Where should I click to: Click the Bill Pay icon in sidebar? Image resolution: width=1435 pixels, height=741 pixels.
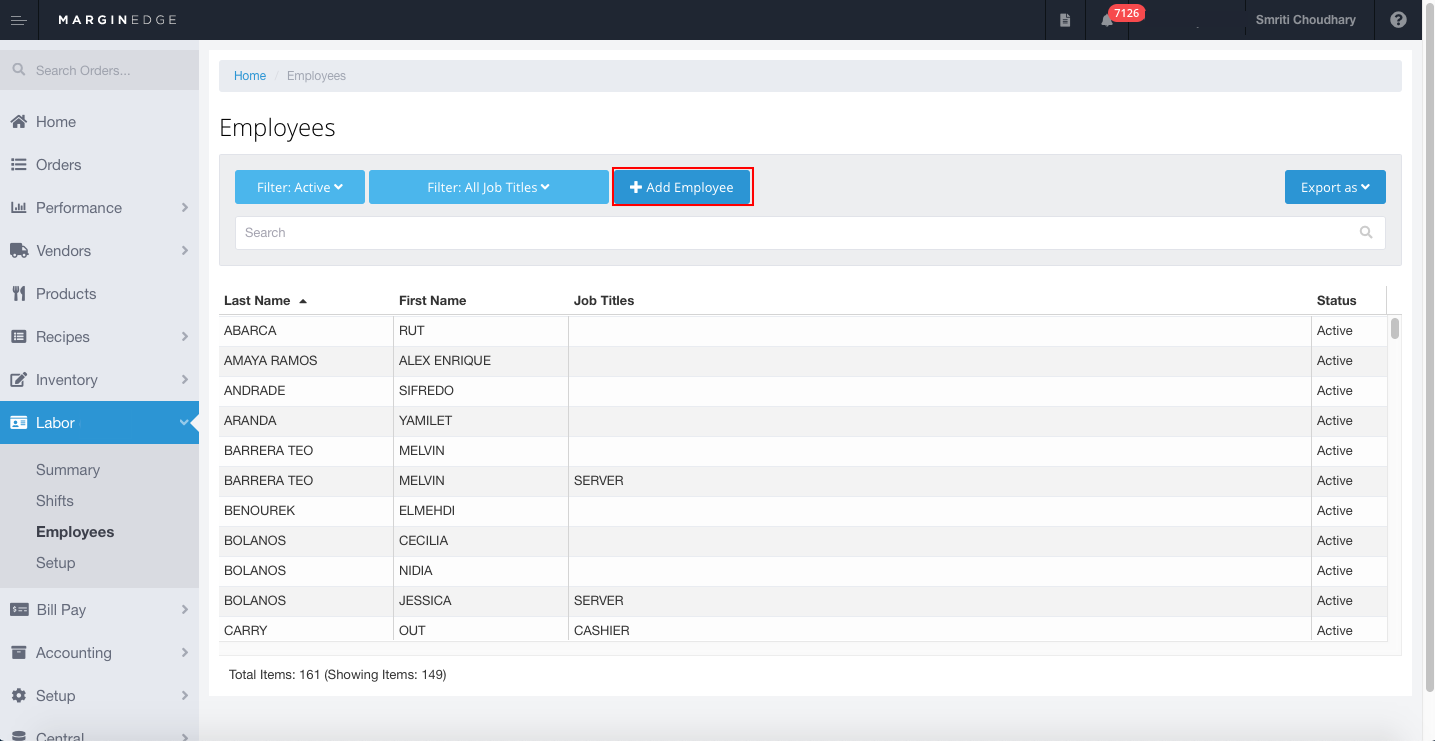pos(18,609)
